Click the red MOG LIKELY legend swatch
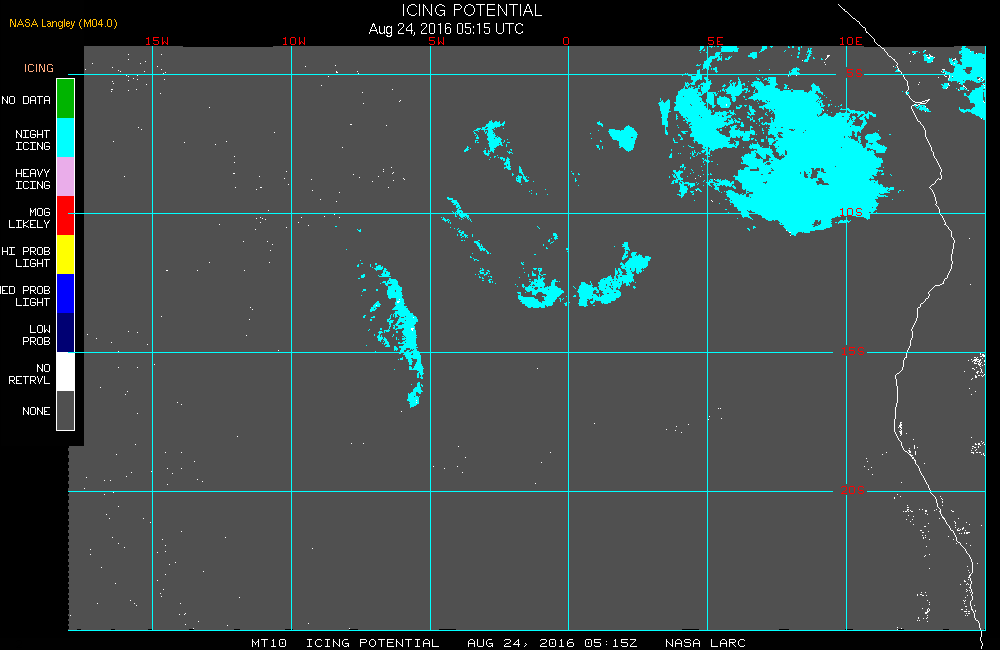The width and height of the screenshot is (1000, 650). 66,216
